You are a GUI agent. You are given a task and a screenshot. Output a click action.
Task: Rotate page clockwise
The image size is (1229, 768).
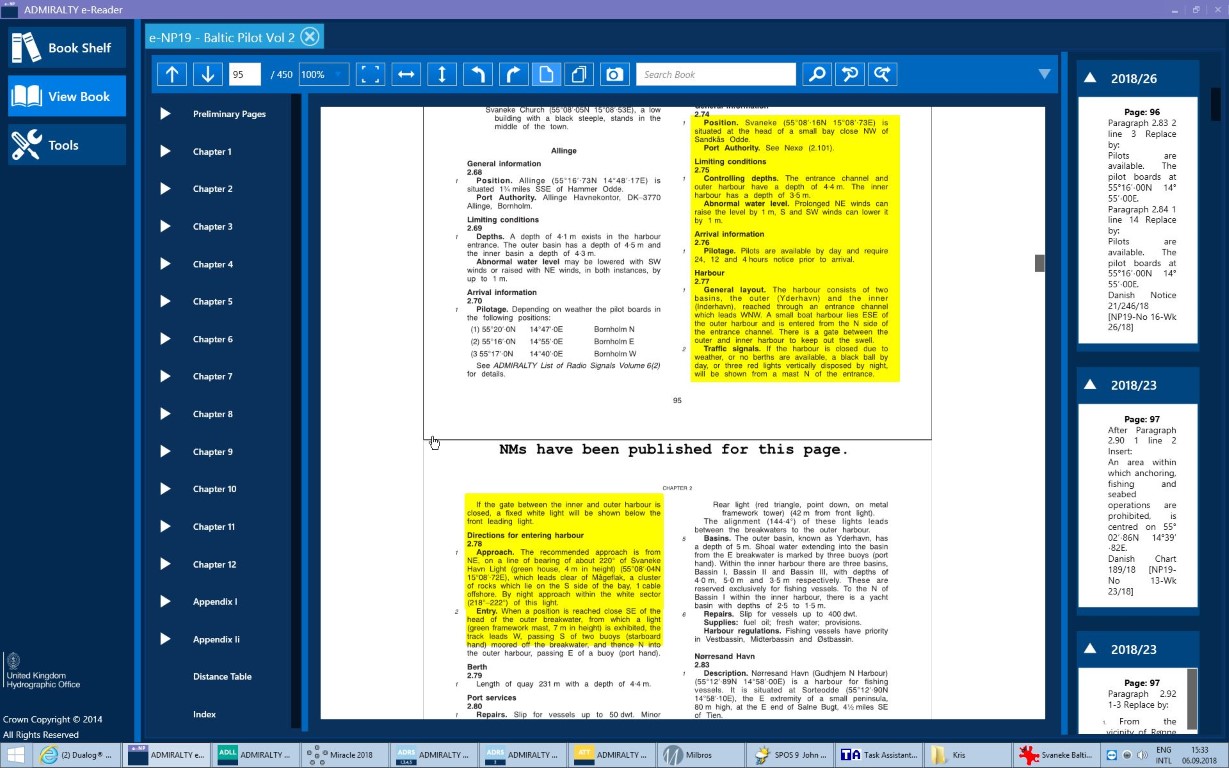click(x=514, y=74)
